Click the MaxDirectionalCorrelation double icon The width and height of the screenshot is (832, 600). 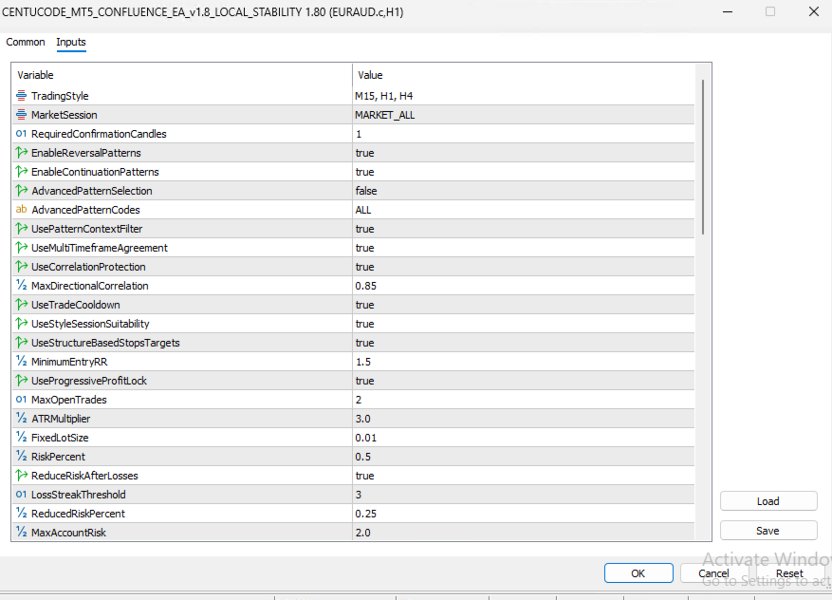pyautogui.click(x=21, y=285)
